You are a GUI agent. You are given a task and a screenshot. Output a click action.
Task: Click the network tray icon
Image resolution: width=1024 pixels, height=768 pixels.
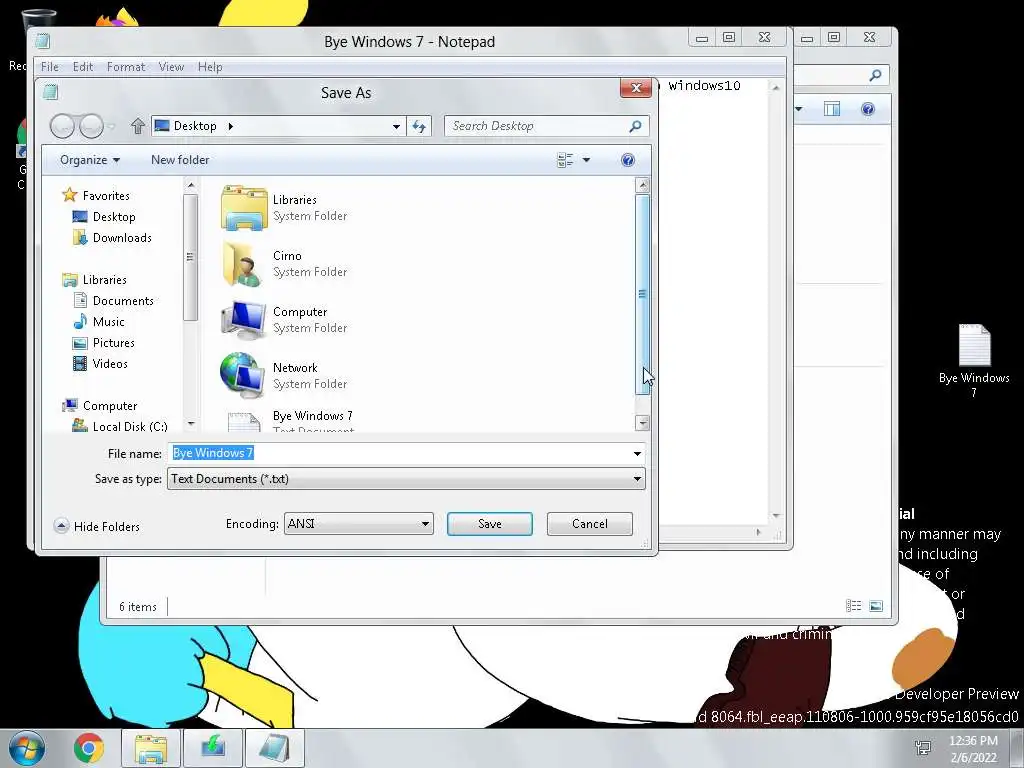[923, 748]
